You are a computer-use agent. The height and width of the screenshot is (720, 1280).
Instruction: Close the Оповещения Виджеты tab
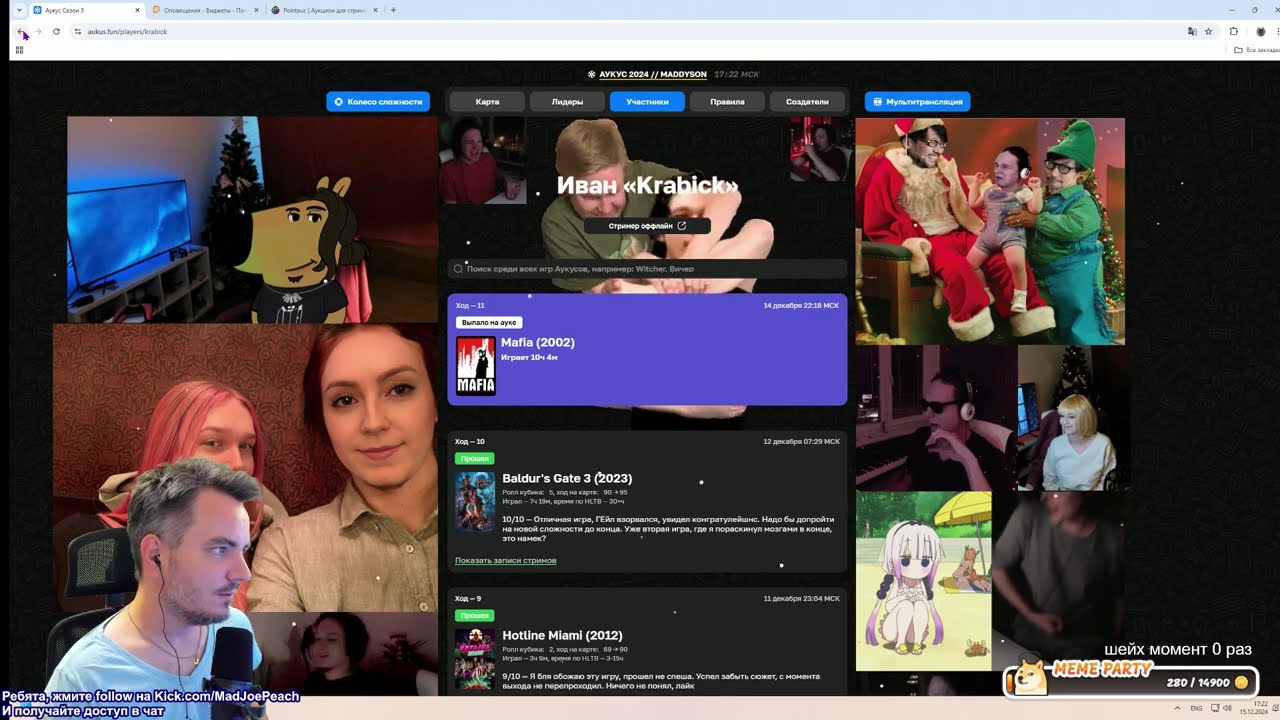click(x=256, y=10)
